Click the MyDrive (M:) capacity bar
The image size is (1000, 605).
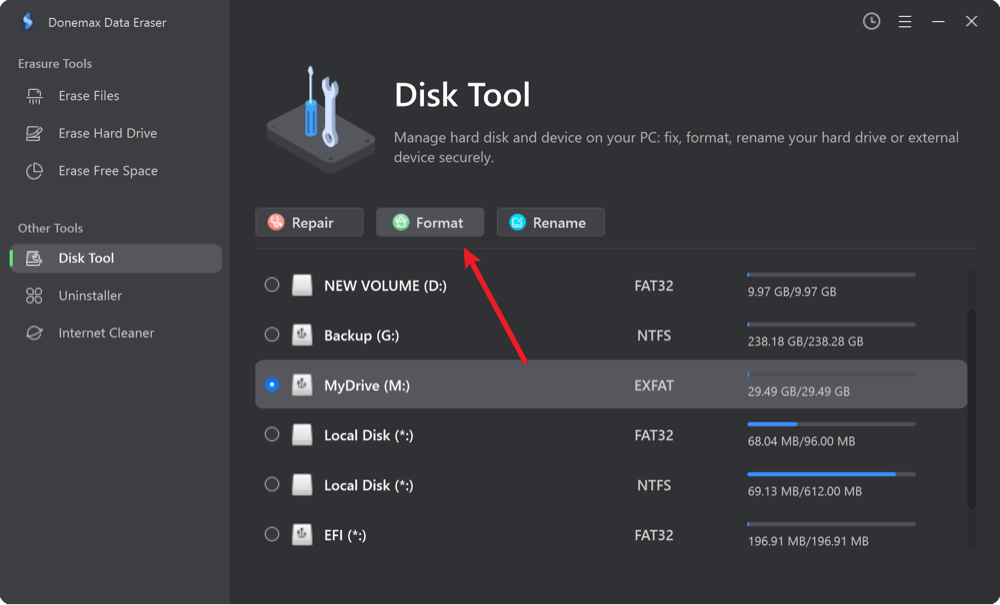(x=830, y=375)
